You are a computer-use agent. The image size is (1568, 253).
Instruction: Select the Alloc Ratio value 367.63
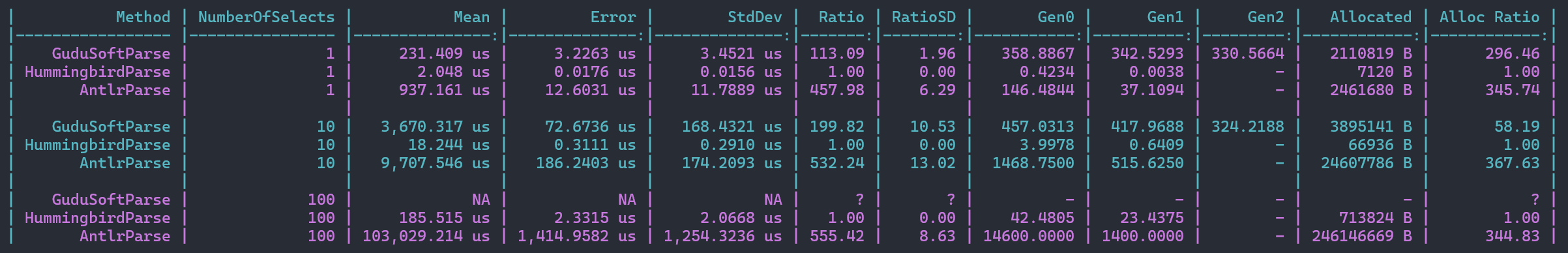[x=1512, y=163]
